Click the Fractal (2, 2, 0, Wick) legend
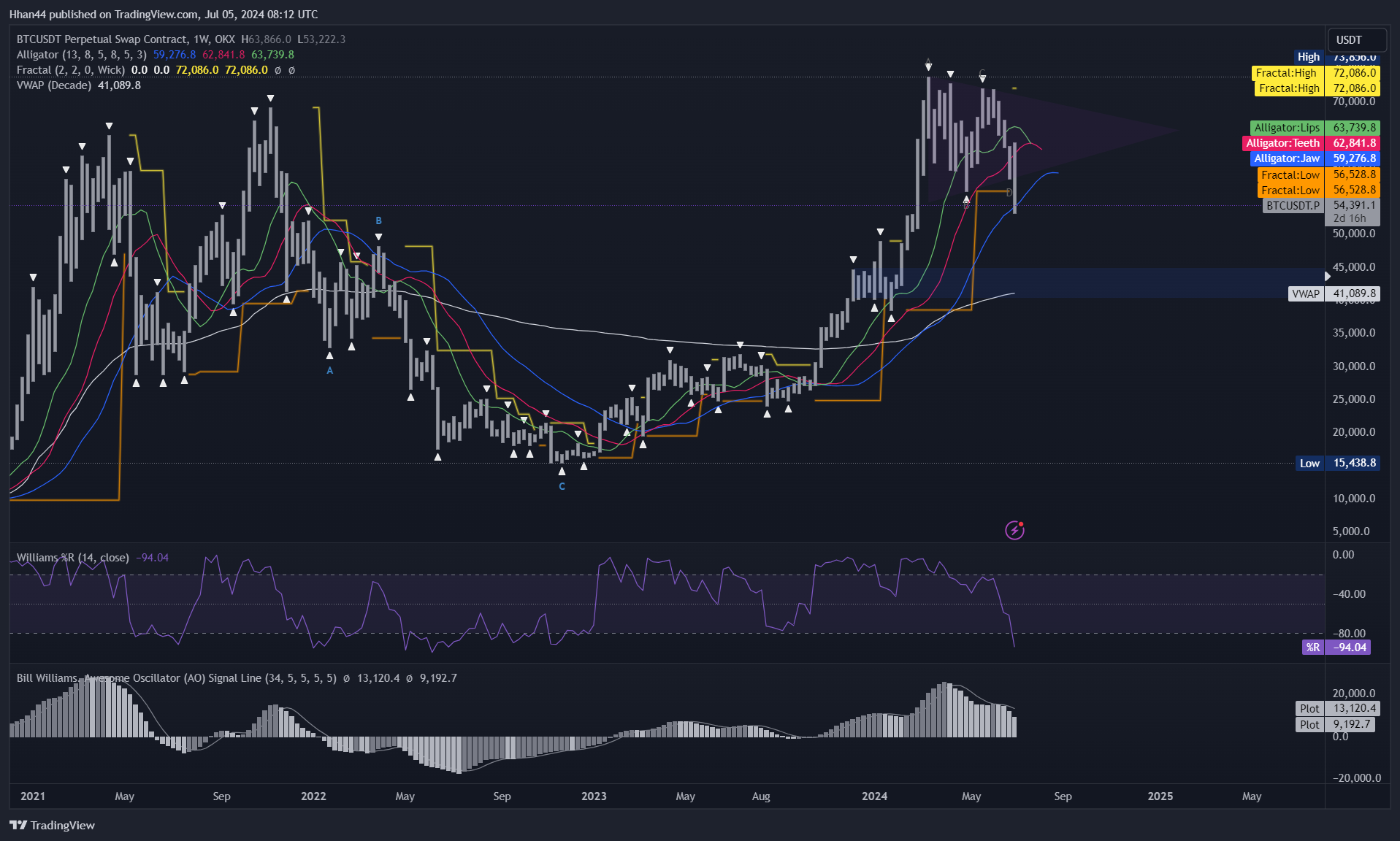The image size is (1400, 841). (71, 70)
